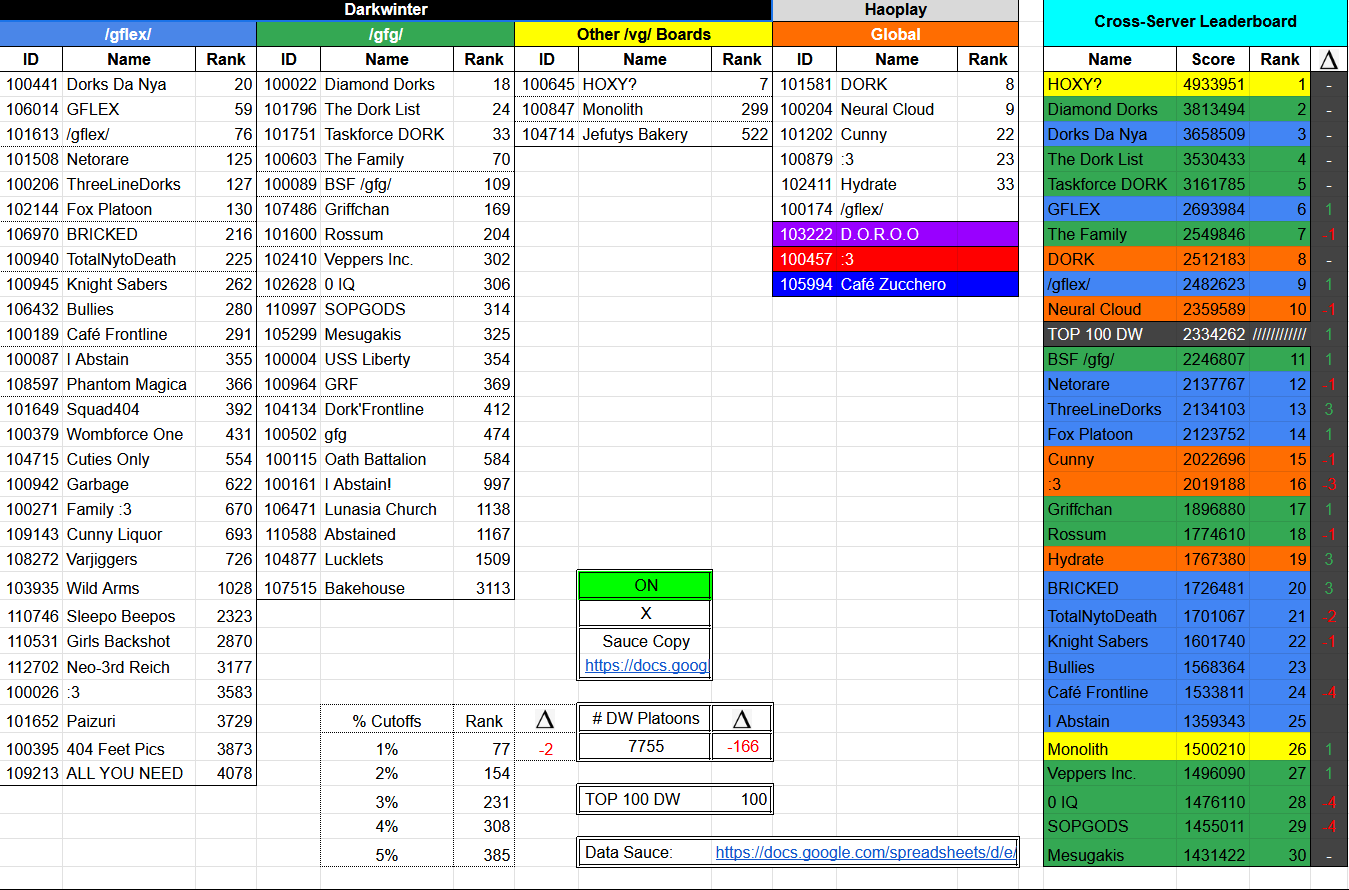Select the Cross-Server Leaderboard title

coord(1195,22)
